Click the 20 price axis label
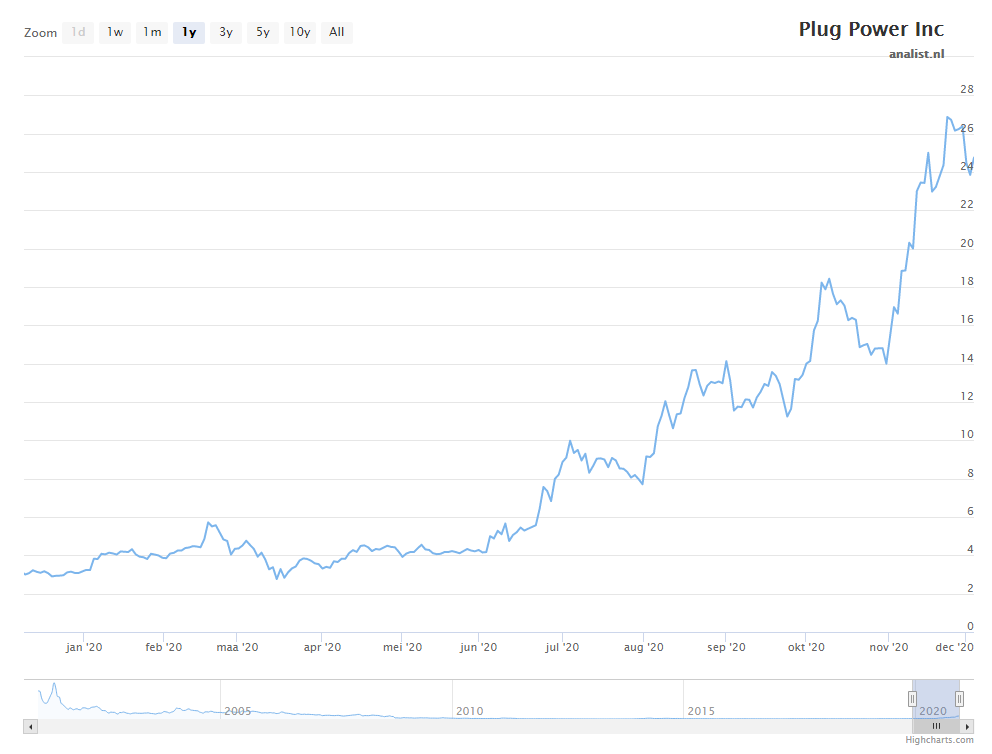The width and height of the screenshot is (992, 754). (x=967, y=243)
